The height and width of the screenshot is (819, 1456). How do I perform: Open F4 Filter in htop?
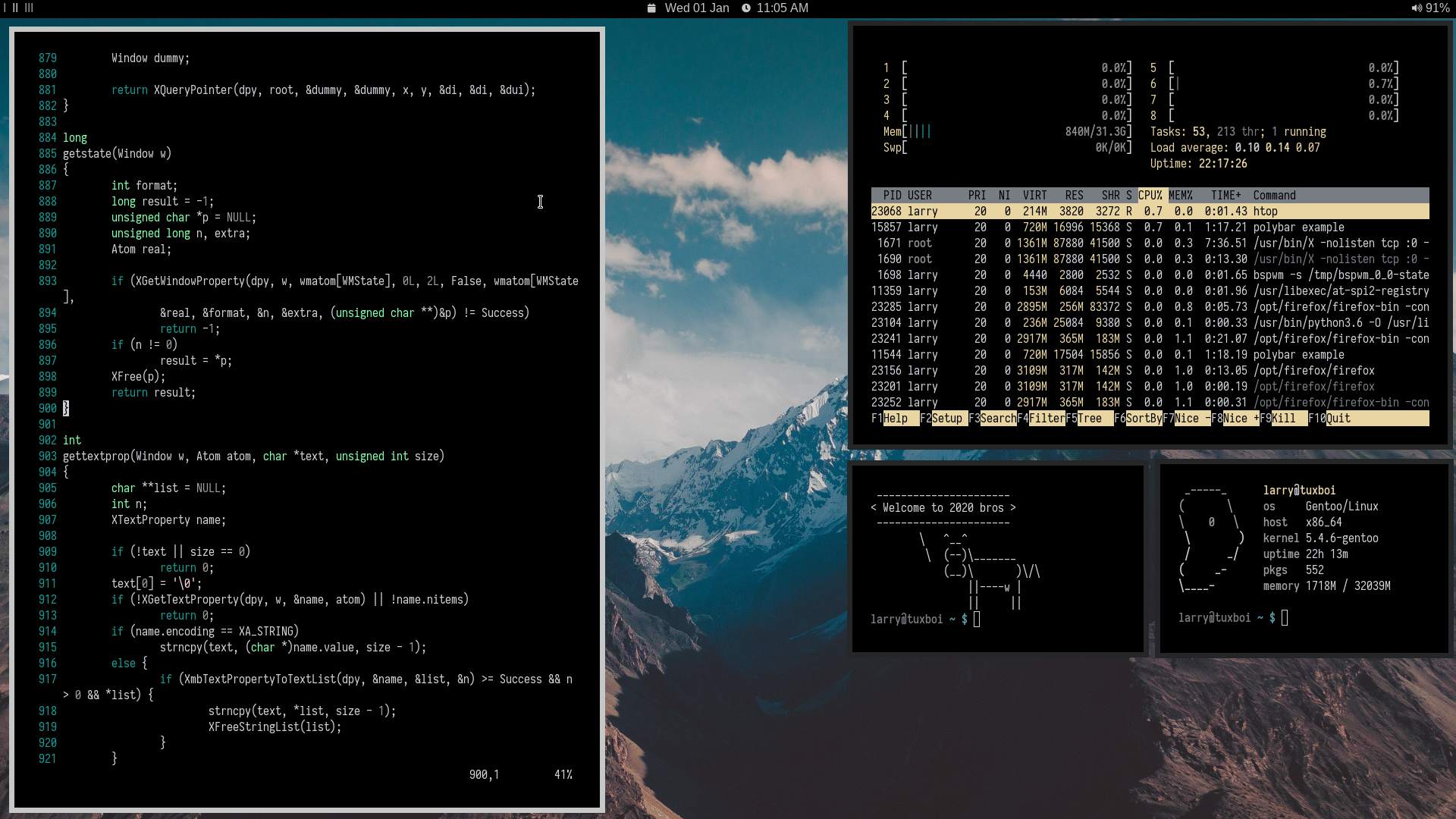[x=1046, y=419]
